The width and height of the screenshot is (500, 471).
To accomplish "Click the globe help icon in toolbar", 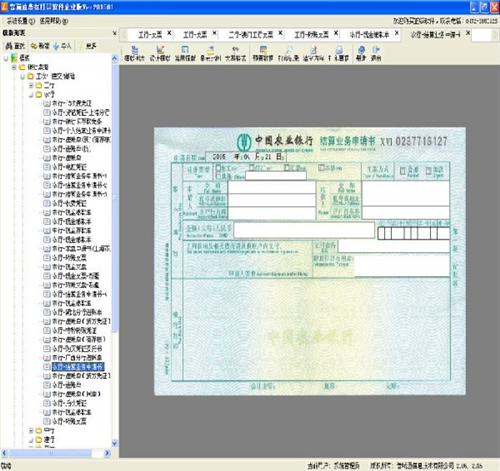I will [361, 50].
